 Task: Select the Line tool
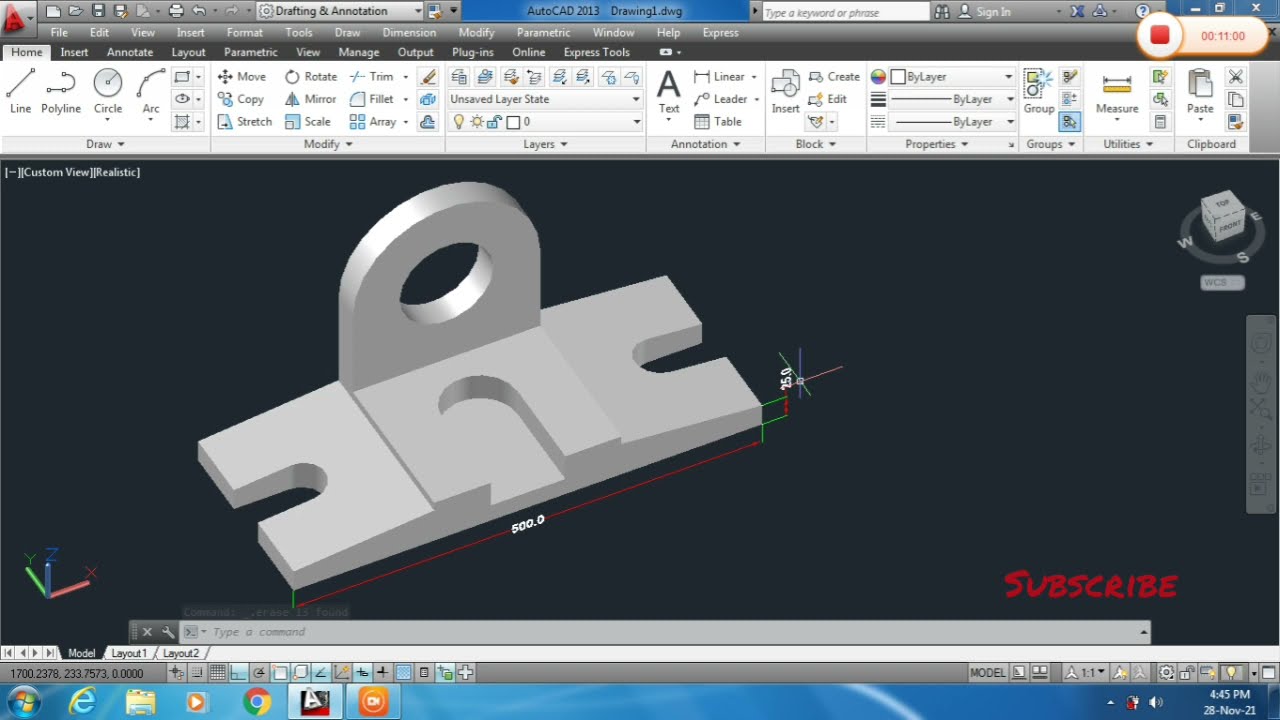20,91
